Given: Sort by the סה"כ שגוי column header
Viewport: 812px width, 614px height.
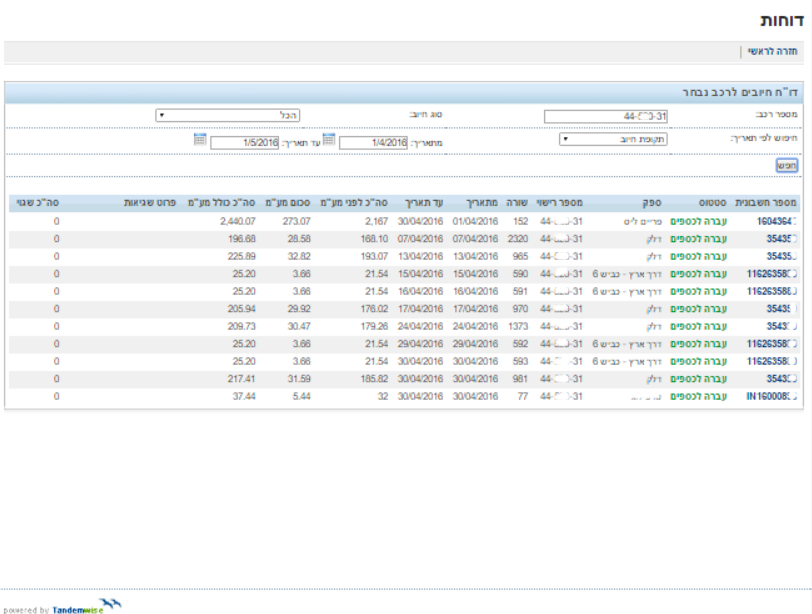Looking at the screenshot, I should 35,202.
